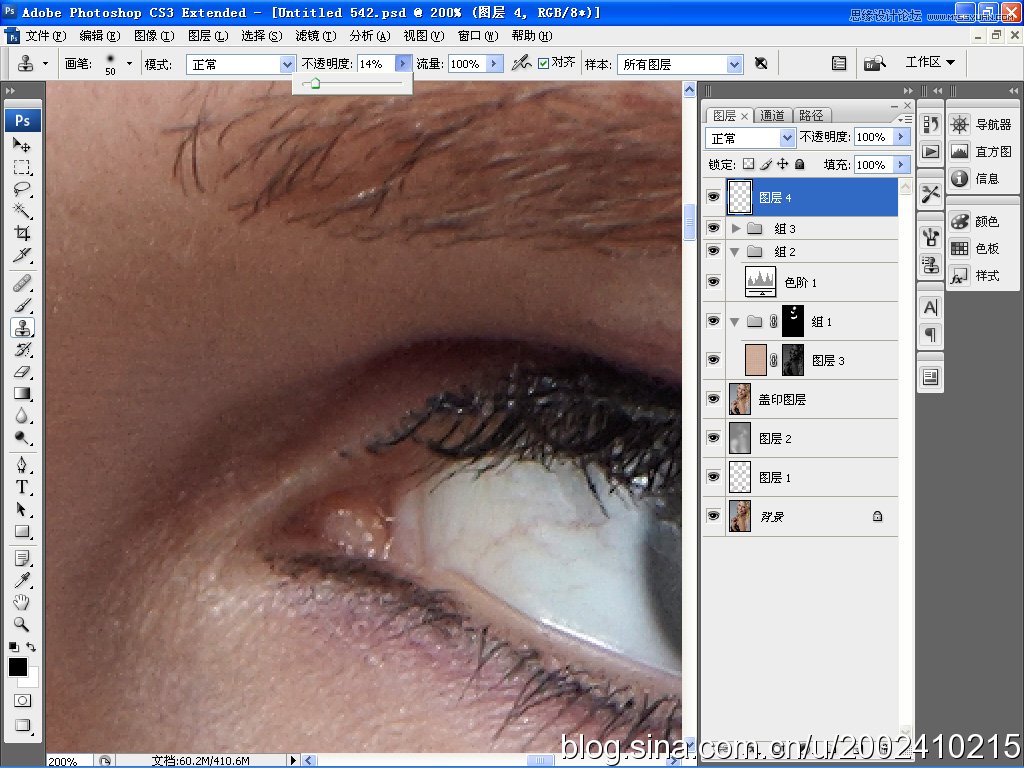Select the Zoom tool

[x=22, y=624]
